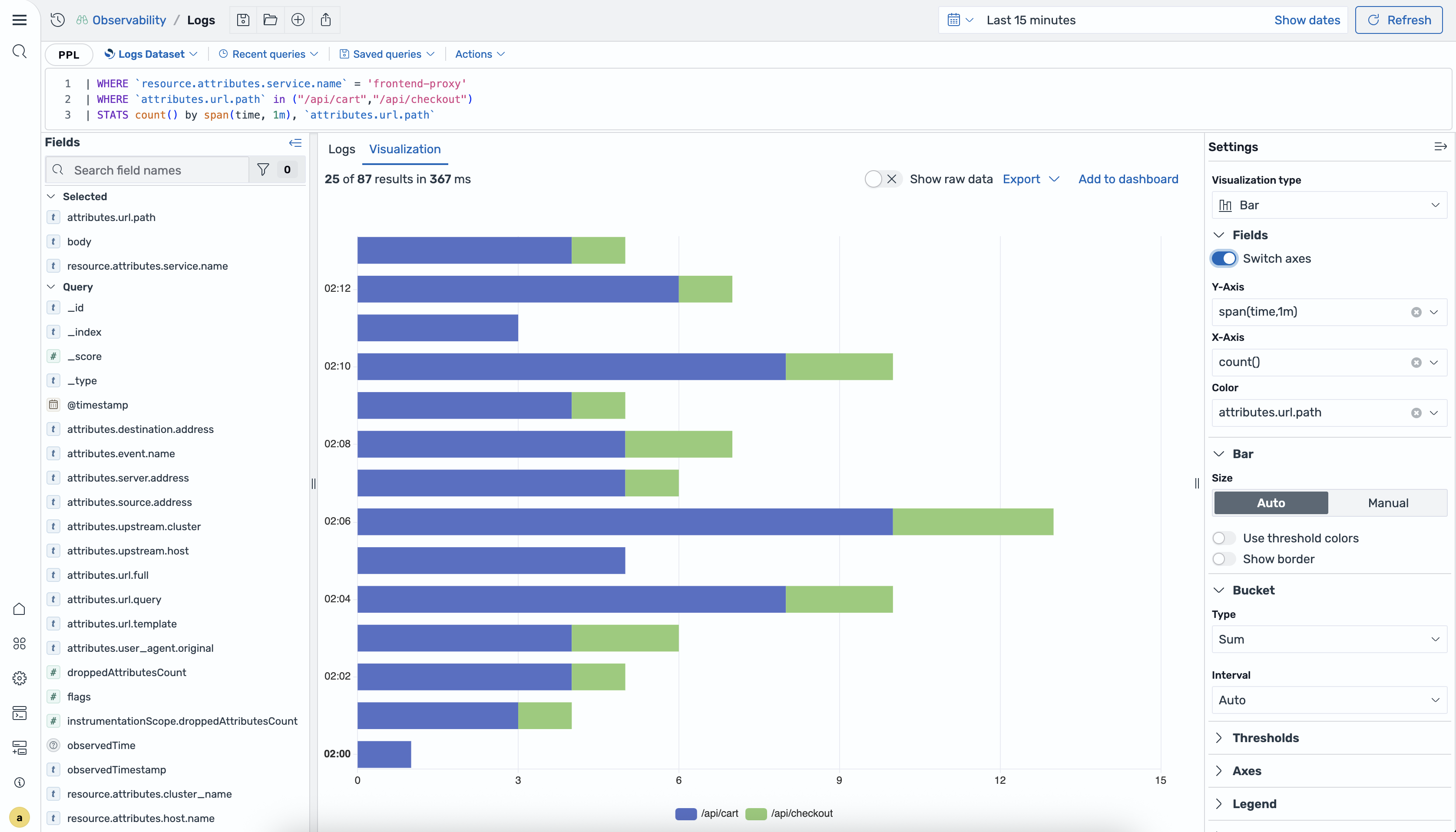Expand the Thresholds section

click(1265, 738)
